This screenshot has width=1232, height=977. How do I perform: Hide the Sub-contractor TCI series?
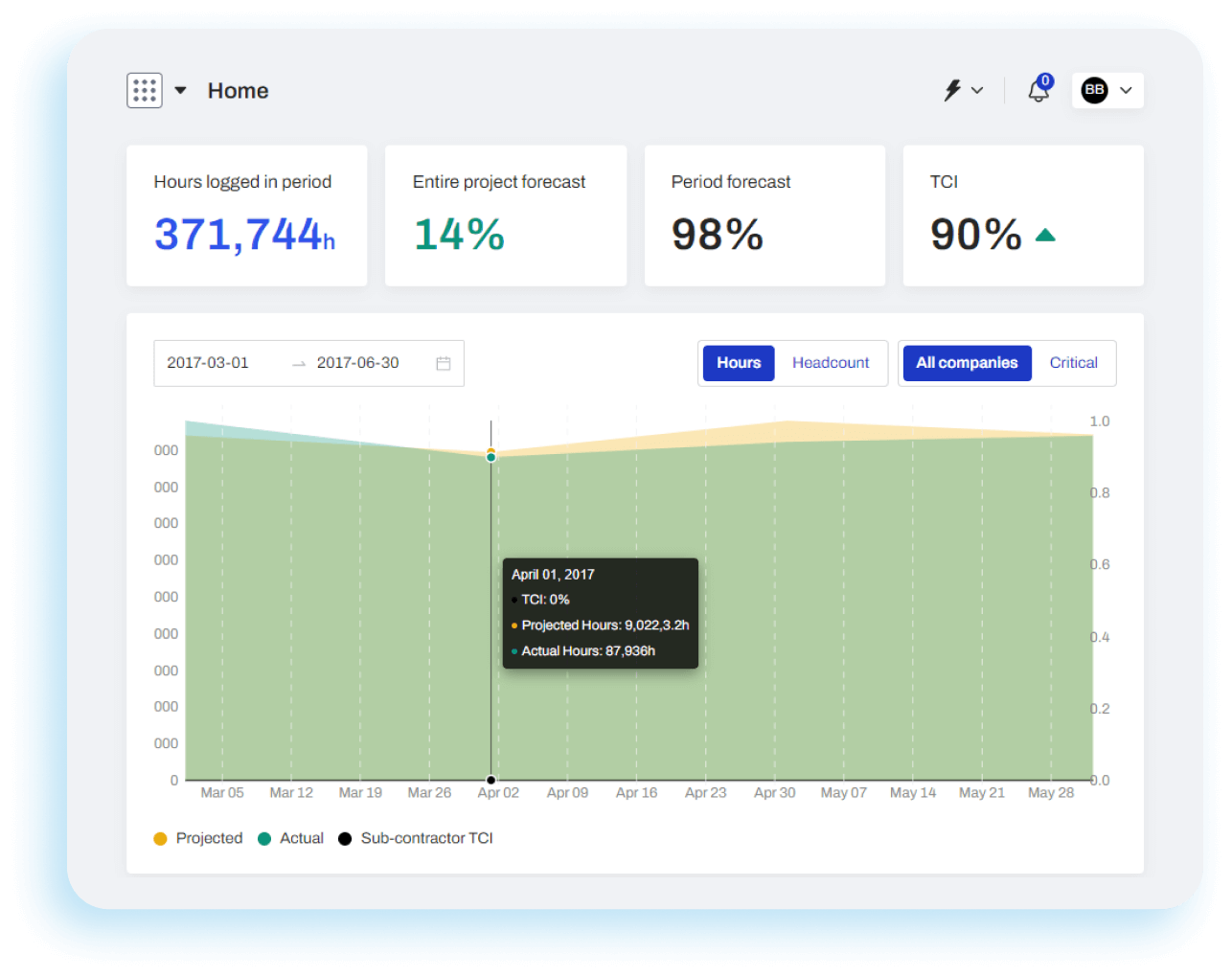coord(426,838)
